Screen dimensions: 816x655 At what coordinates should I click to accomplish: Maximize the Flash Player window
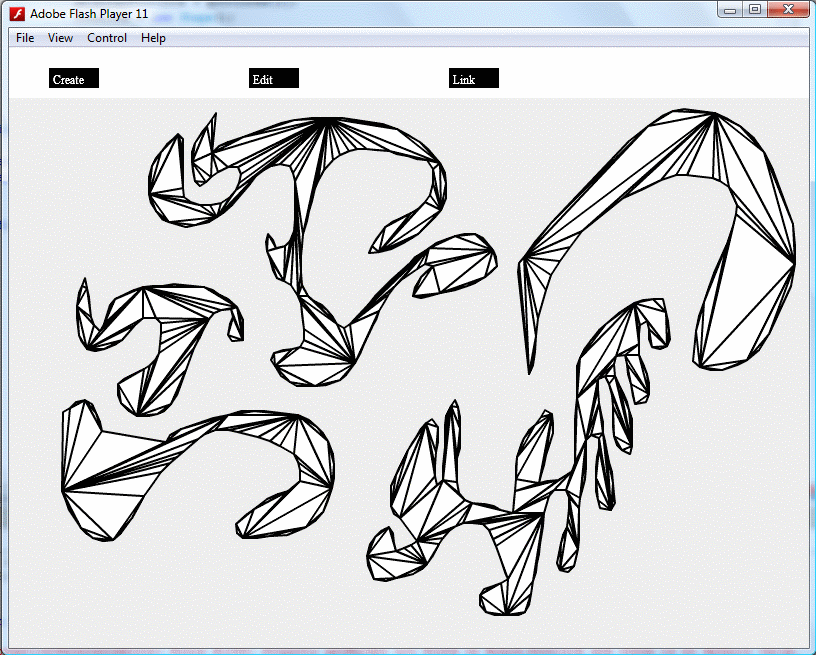pyautogui.click(x=755, y=10)
